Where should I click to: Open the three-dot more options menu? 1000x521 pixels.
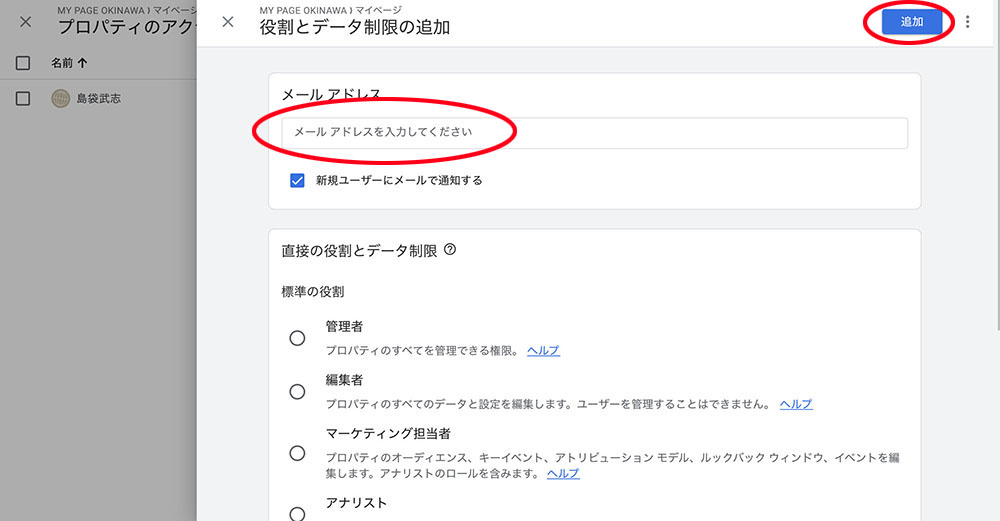pos(967,22)
